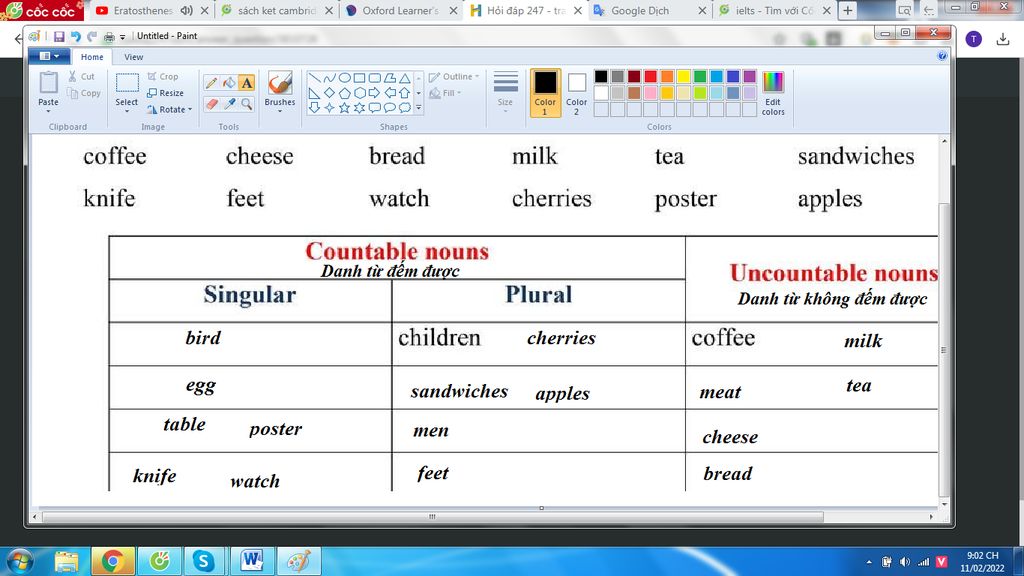The height and width of the screenshot is (576, 1024).
Task: Pick the green color swatch
Action: pos(700,76)
